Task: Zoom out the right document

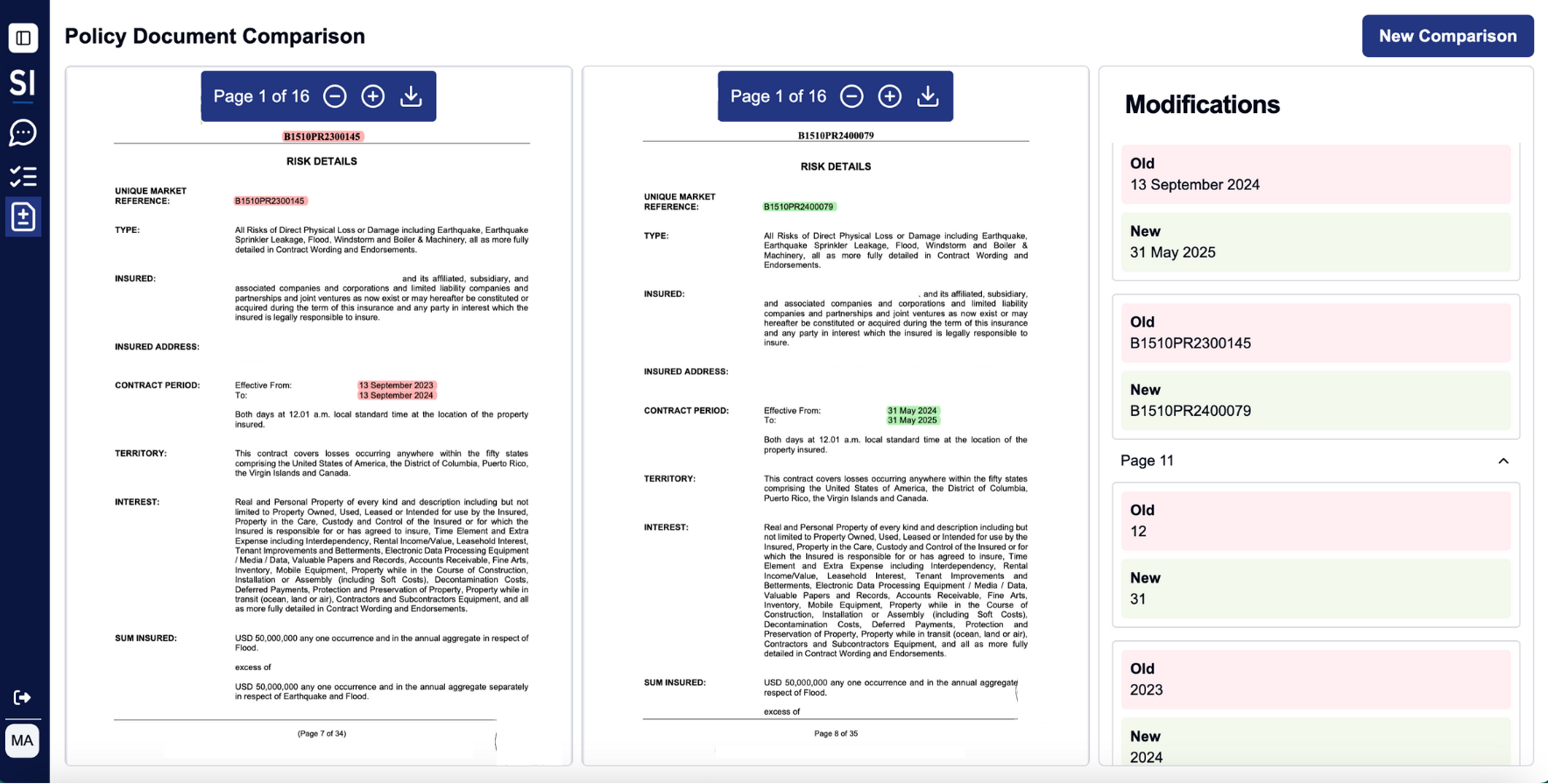Action: pyautogui.click(x=852, y=96)
